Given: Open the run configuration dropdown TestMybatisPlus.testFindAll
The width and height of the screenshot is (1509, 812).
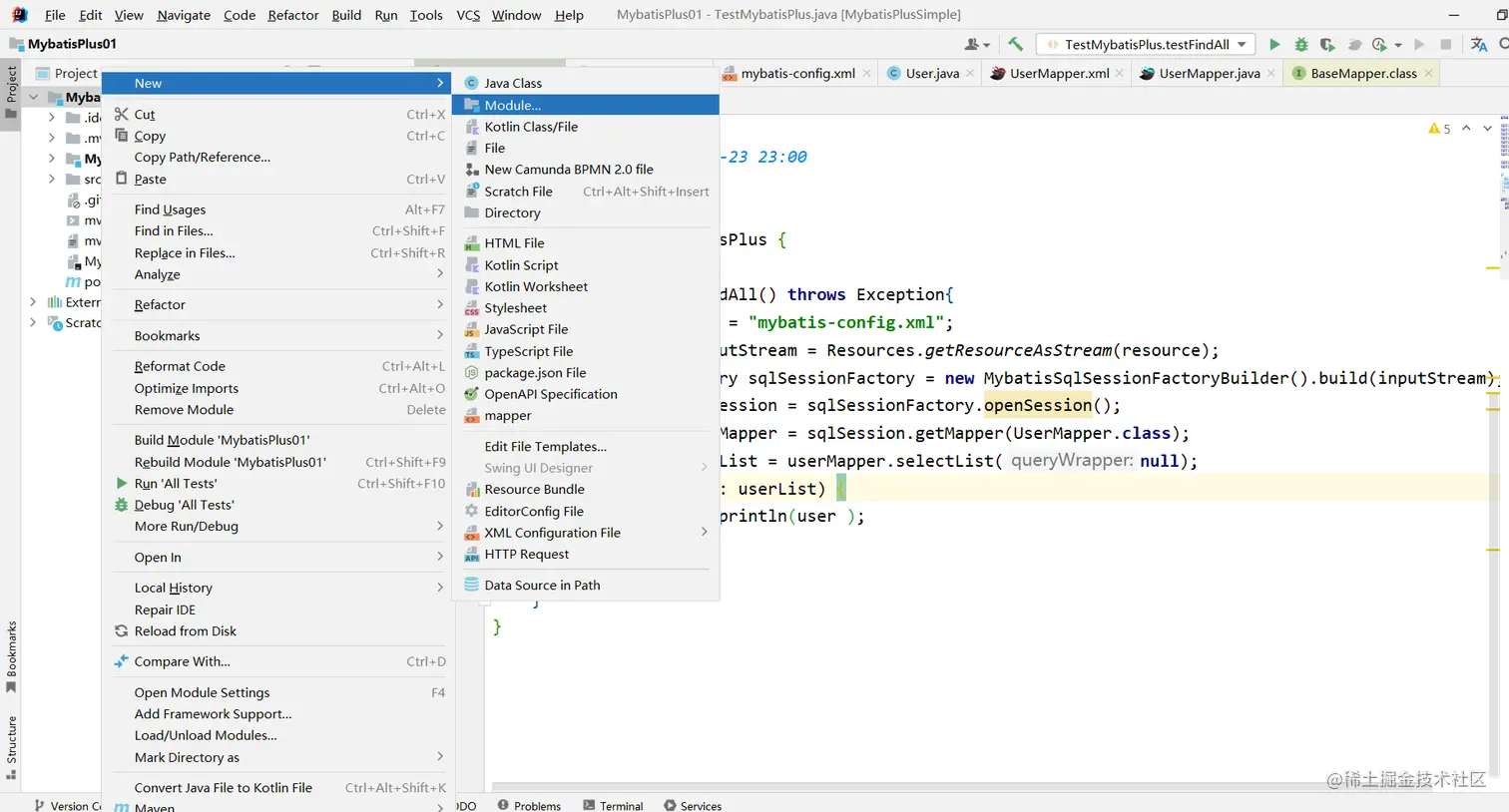Looking at the screenshot, I should [1146, 44].
